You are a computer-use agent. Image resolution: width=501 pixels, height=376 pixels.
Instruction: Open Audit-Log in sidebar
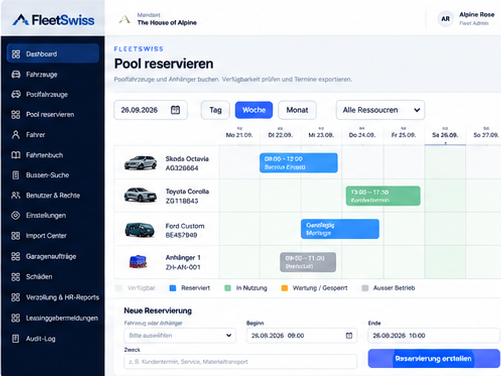(53, 339)
